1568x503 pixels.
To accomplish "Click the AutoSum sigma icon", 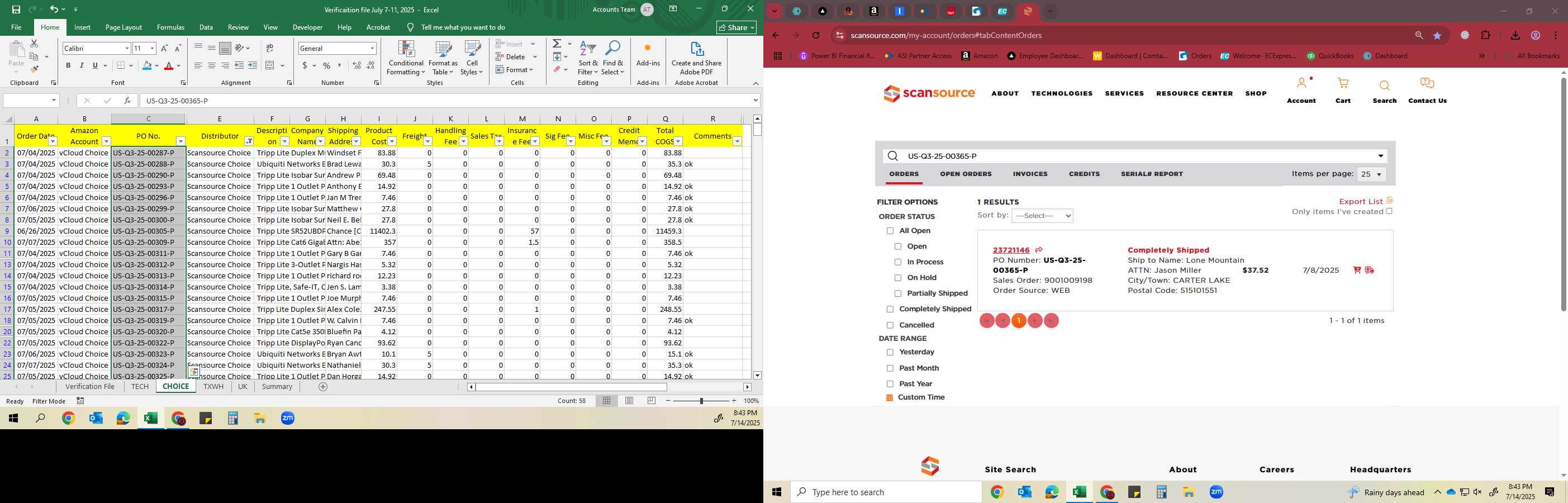I will (557, 44).
